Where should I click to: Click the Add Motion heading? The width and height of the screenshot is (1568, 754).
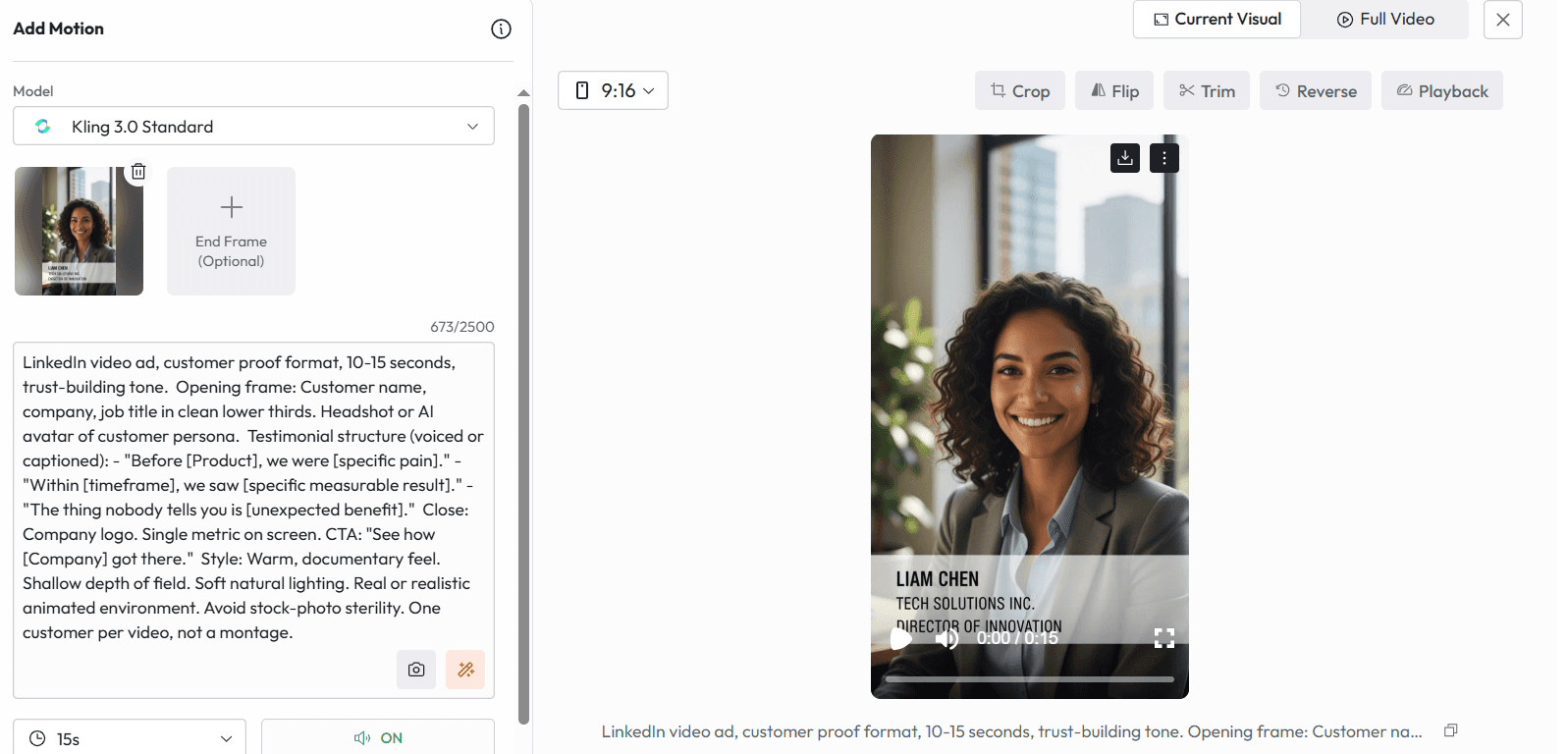[58, 28]
